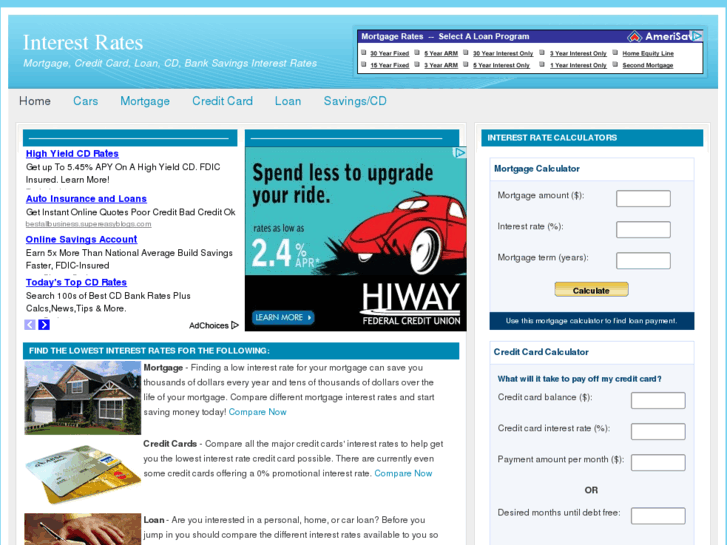The width and height of the screenshot is (727, 545).
Task: Click the AdChoices icon on the AmeriSave banner
Action: coord(696,36)
